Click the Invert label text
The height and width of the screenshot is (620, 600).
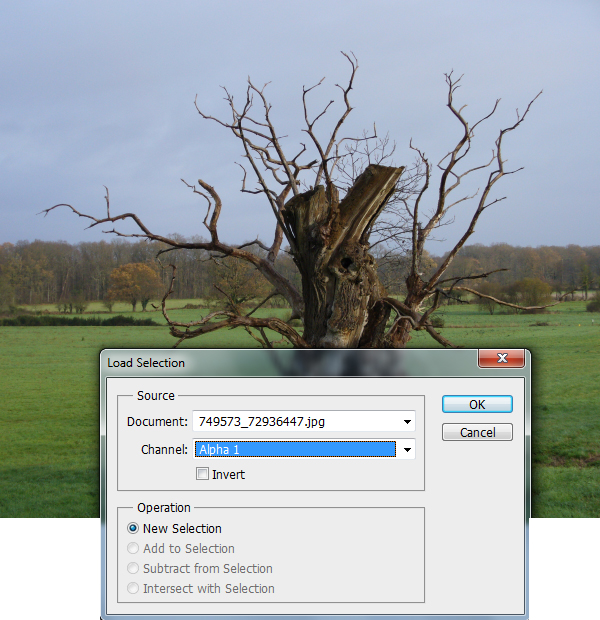pos(228,474)
